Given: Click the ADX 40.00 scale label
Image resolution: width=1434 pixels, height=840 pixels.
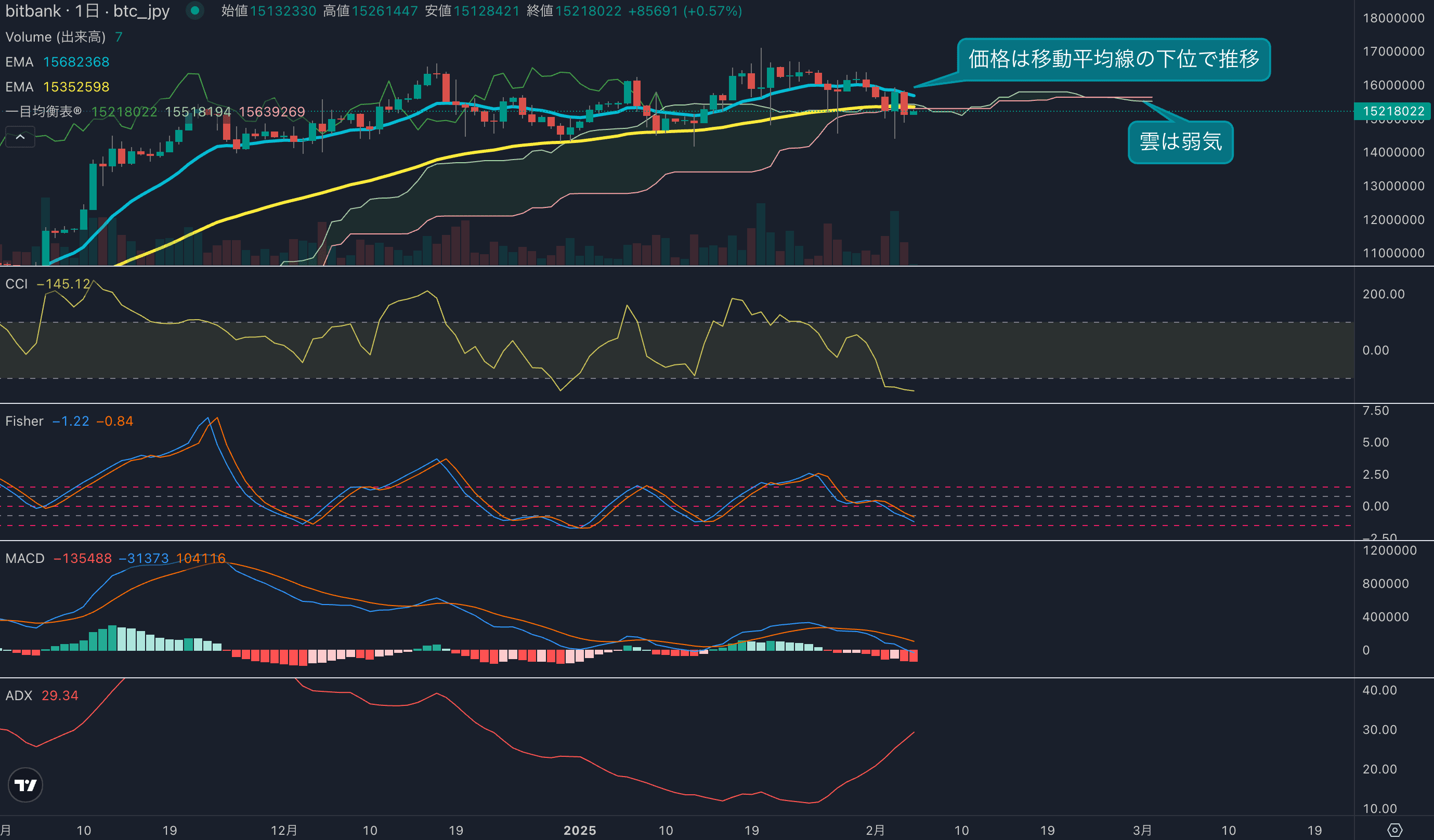Looking at the screenshot, I should (1379, 690).
